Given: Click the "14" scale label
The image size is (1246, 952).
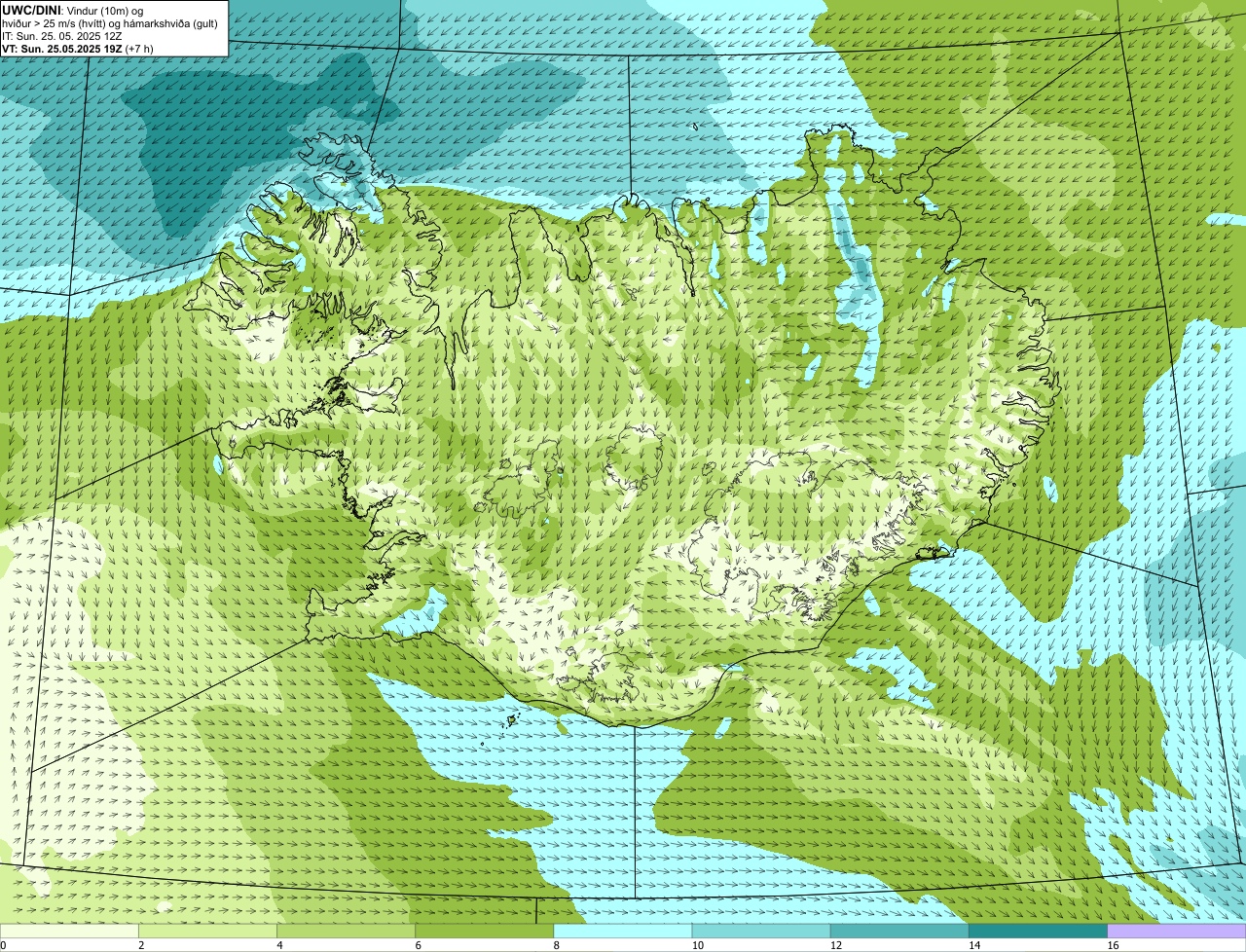Looking at the screenshot, I should (973, 945).
